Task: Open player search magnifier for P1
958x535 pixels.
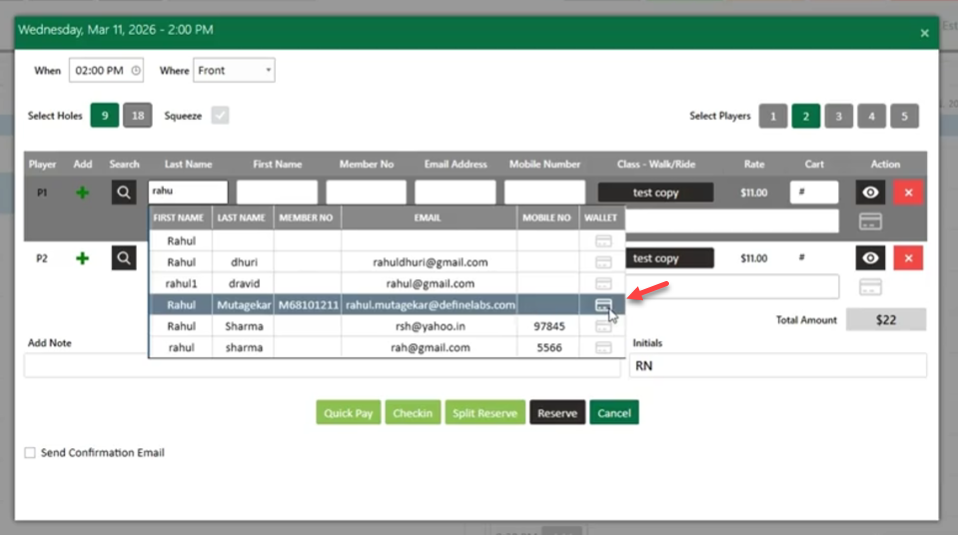Action: coord(124,192)
